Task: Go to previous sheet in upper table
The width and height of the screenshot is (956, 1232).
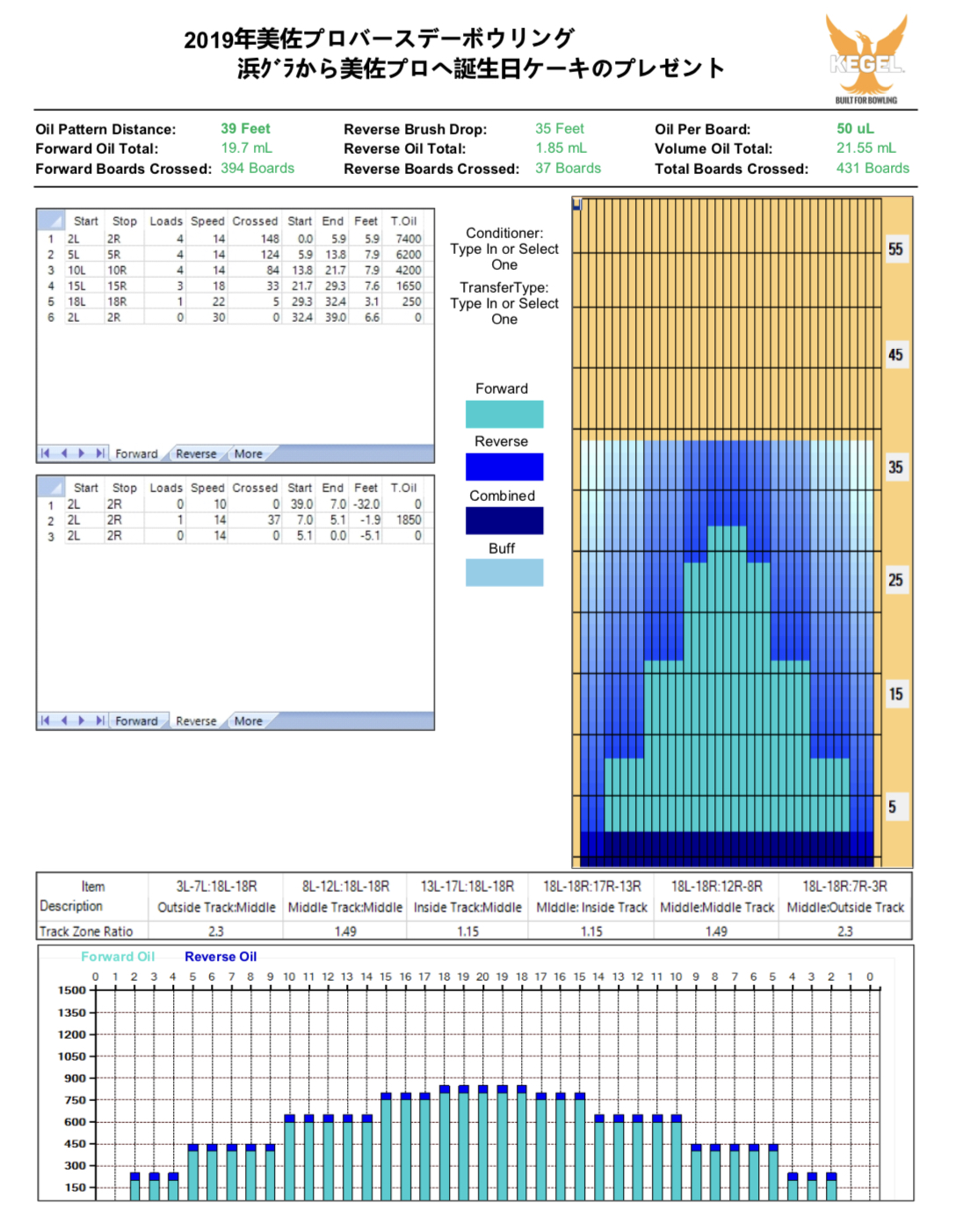Action: coord(63,453)
